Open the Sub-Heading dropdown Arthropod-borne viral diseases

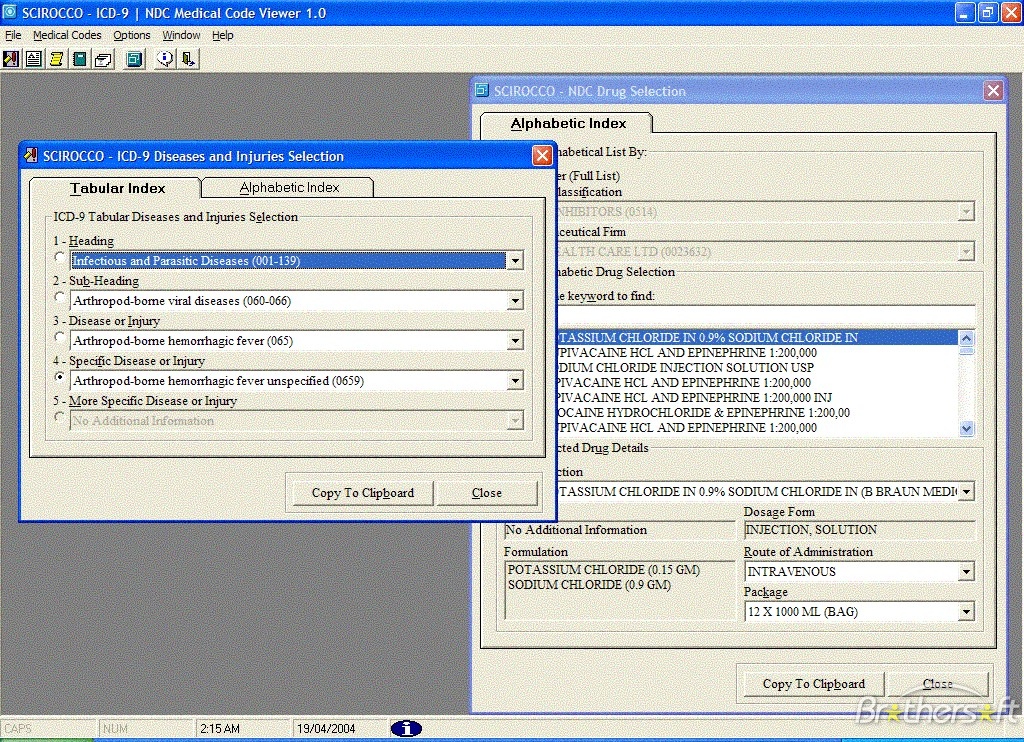(x=515, y=300)
